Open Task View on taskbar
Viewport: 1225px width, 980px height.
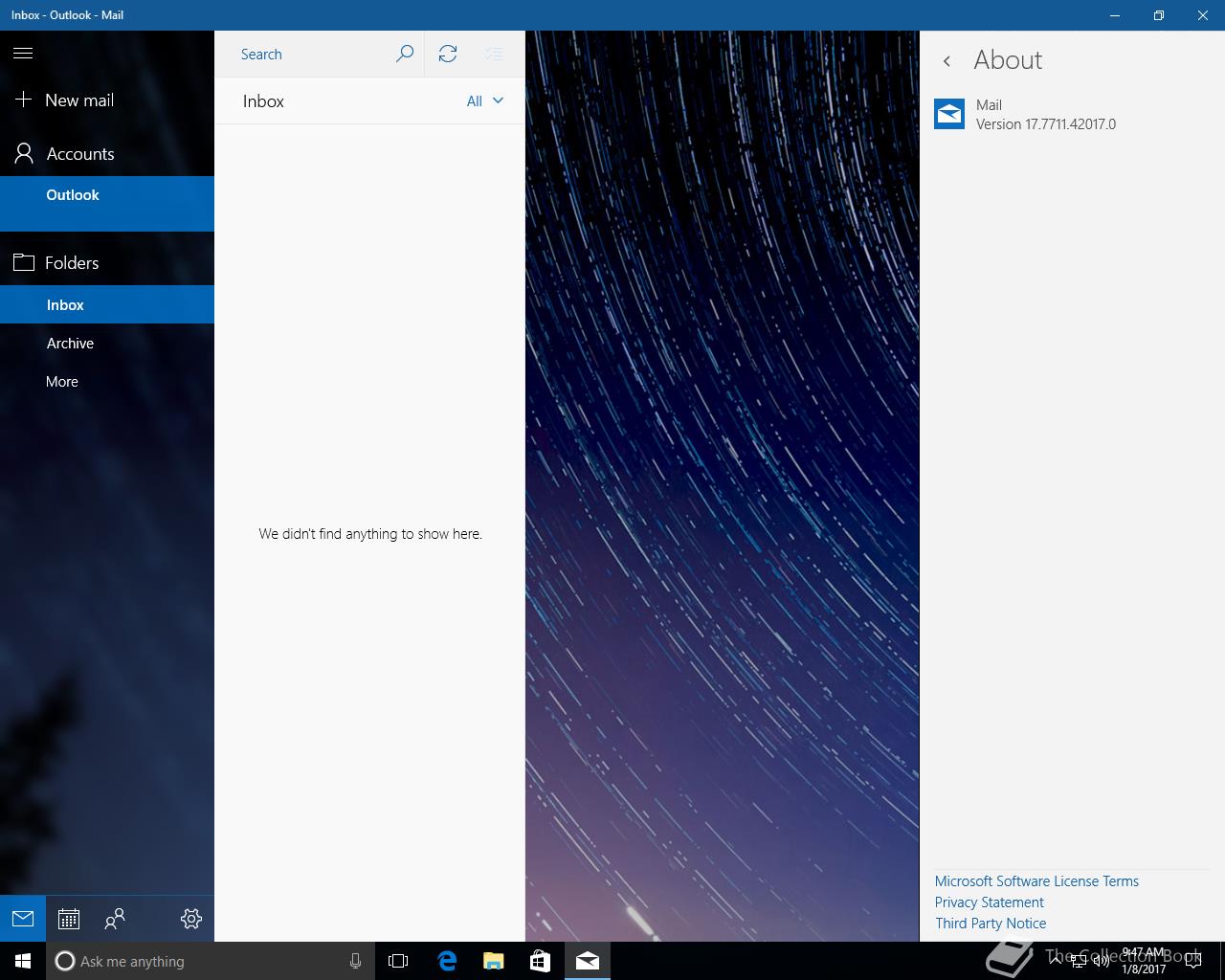pyautogui.click(x=398, y=961)
